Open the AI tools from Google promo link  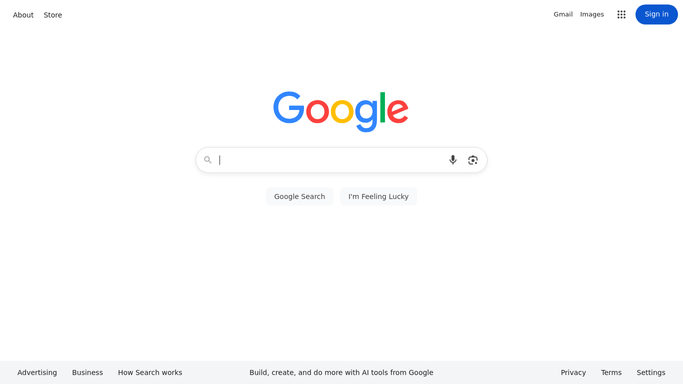click(x=341, y=372)
